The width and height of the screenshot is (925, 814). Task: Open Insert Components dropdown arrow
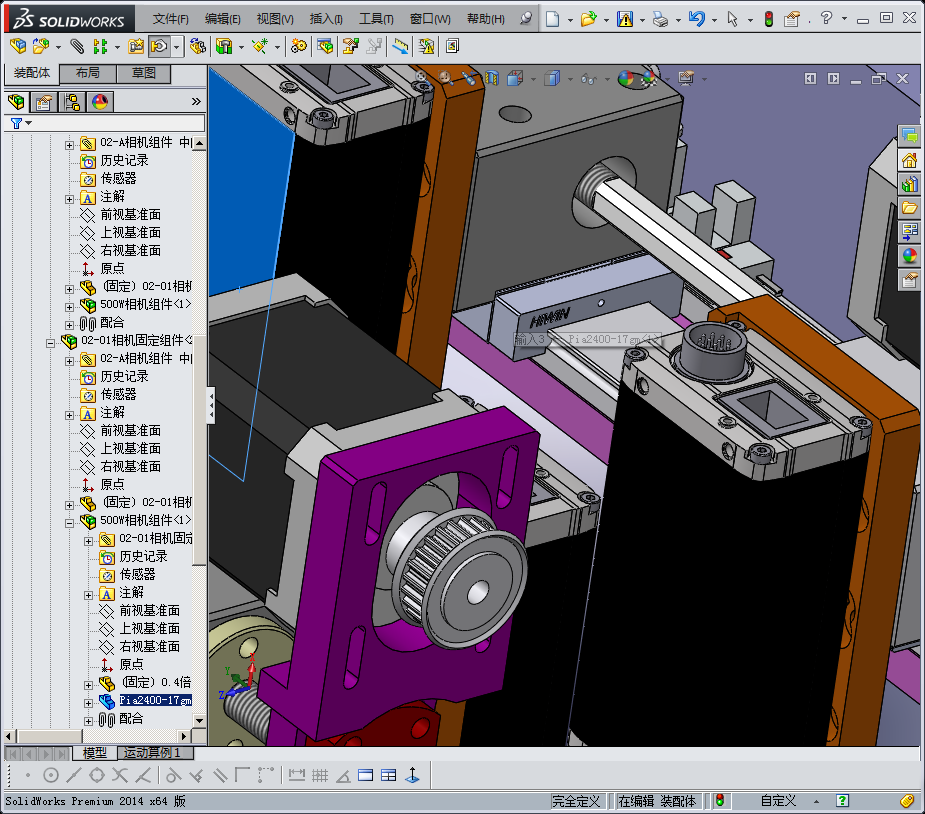coord(58,47)
